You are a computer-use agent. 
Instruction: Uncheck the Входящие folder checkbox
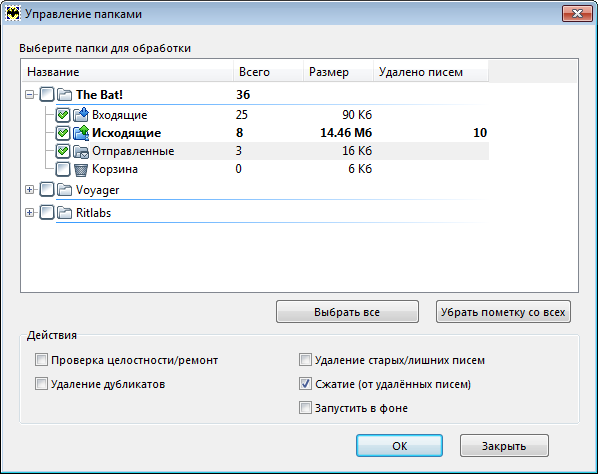(x=63, y=115)
